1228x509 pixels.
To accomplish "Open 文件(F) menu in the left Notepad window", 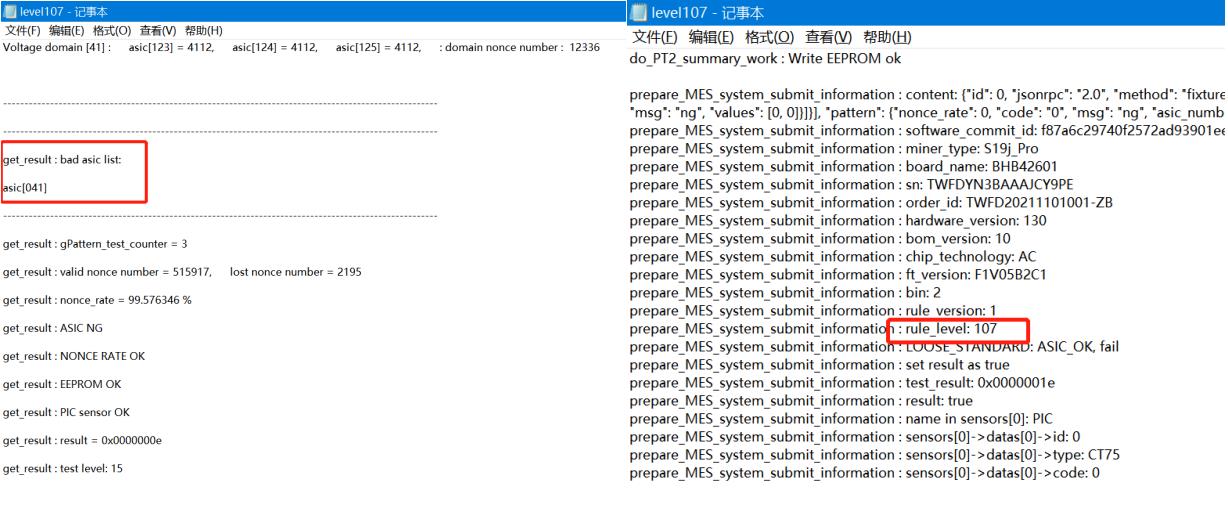I will tap(22, 31).
